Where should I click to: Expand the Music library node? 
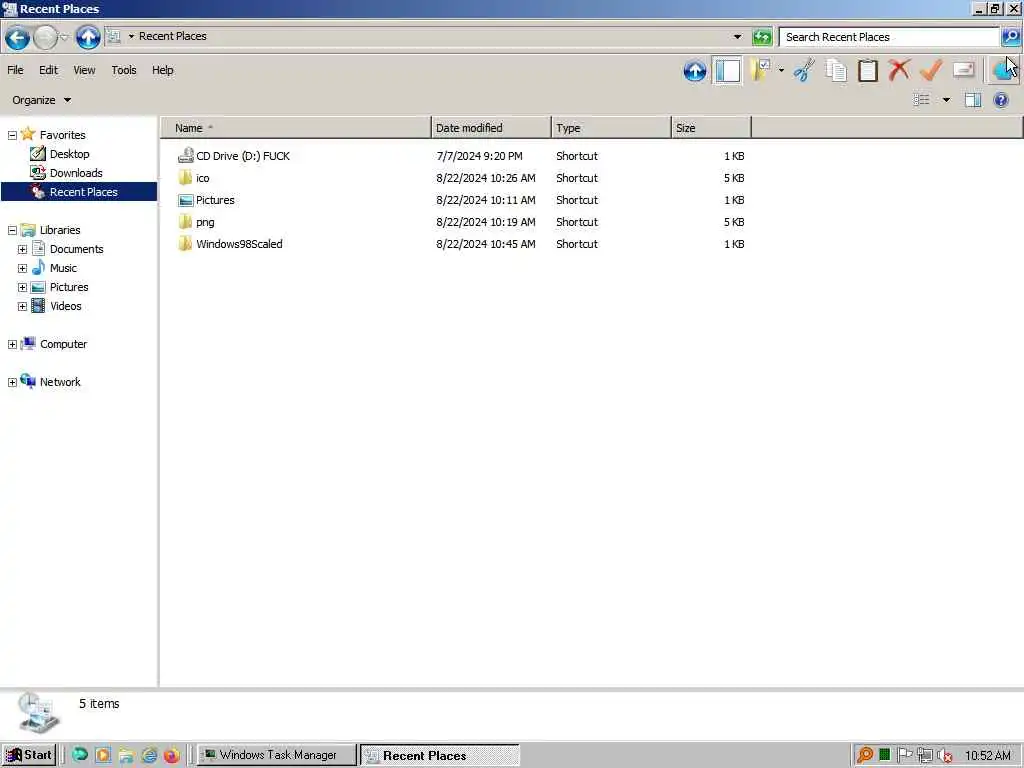coord(22,268)
